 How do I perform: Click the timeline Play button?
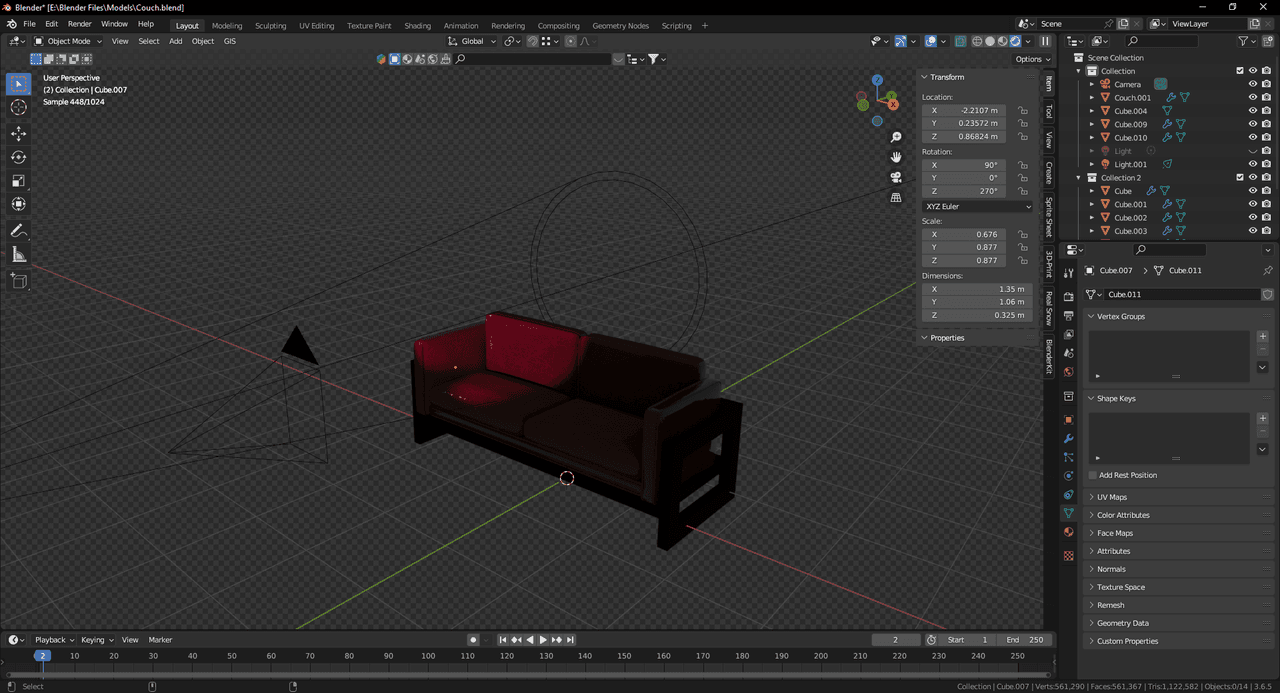[543, 640]
